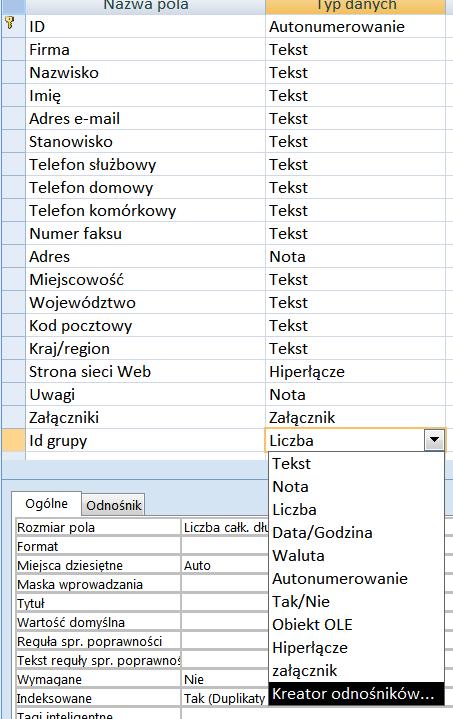The width and height of the screenshot is (453, 719).
Task: Click the row selector for Id grupy
Action: [x=13, y=441]
